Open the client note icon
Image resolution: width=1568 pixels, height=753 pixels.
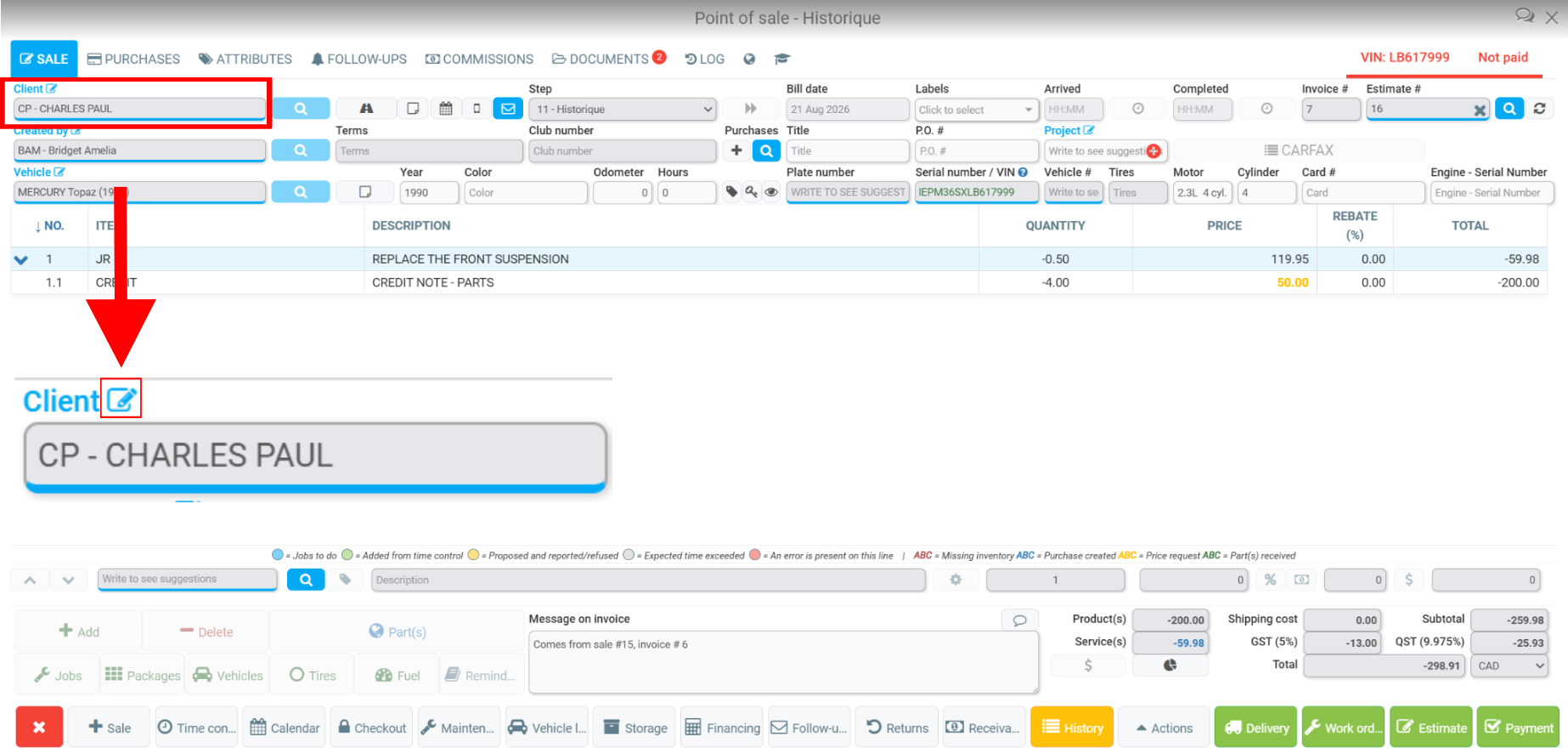(x=413, y=109)
